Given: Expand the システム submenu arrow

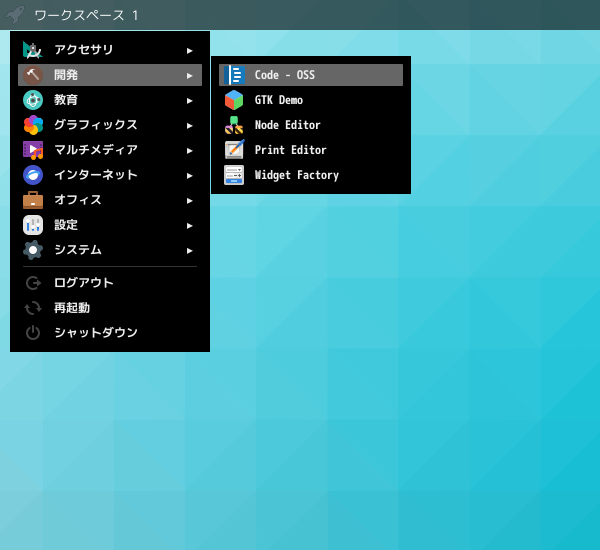Looking at the screenshot, I should coord(190,250).
